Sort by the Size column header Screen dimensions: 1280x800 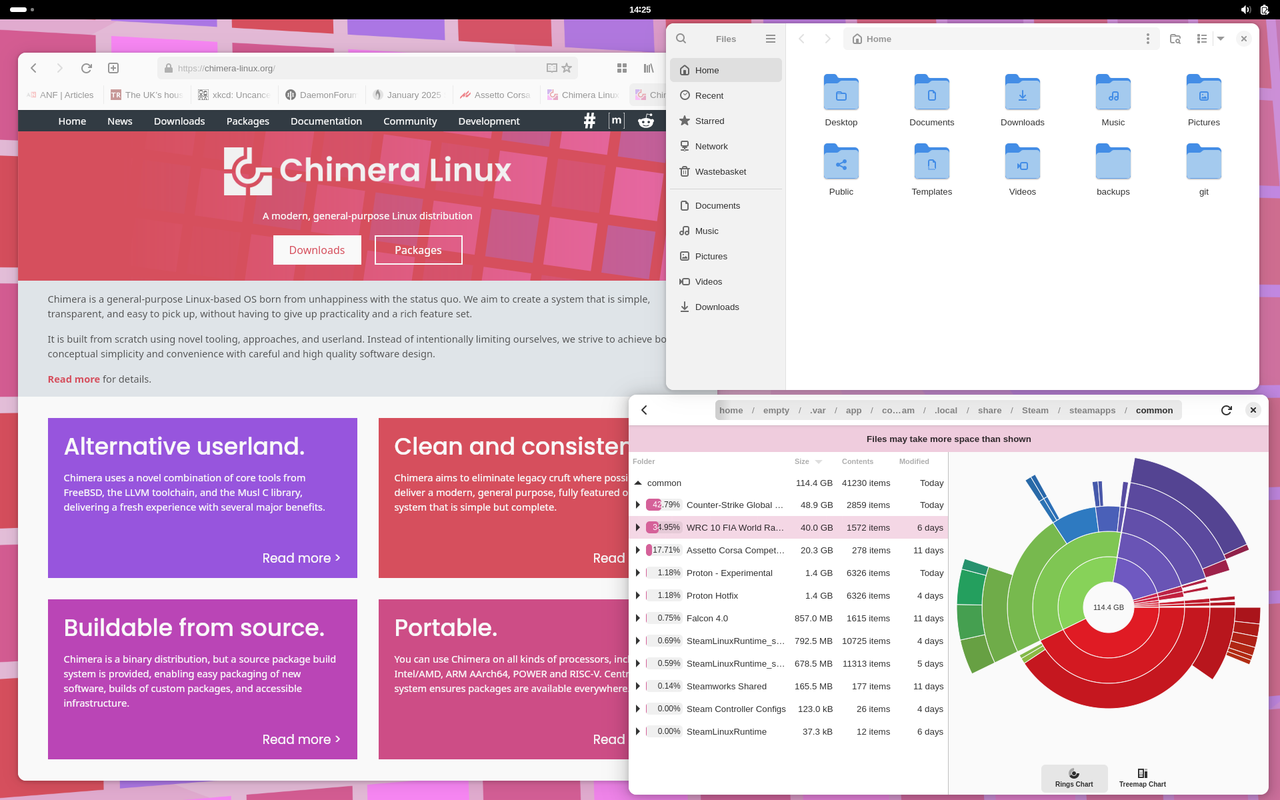click(x=808, y=461)
